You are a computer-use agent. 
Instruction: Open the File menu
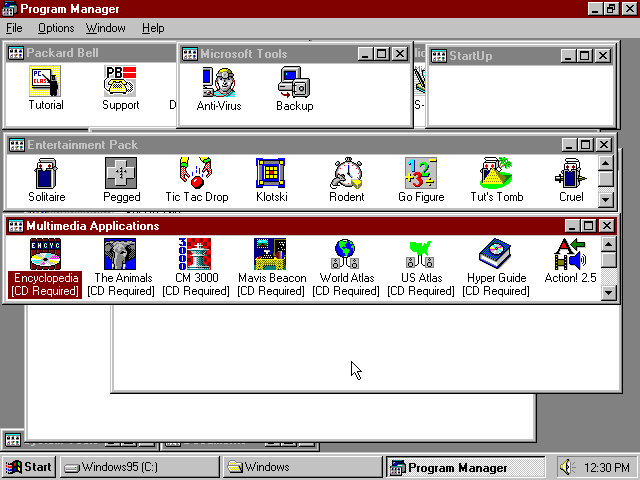tap(14, 28)
